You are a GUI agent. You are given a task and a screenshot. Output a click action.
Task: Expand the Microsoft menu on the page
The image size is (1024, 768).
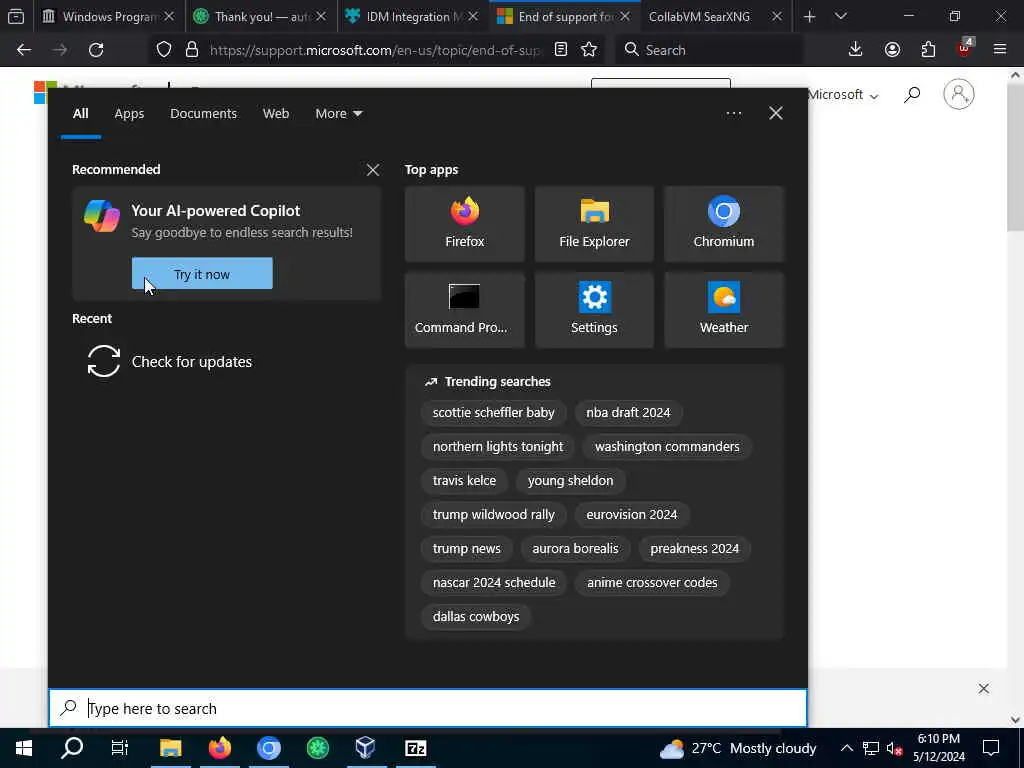843,95
